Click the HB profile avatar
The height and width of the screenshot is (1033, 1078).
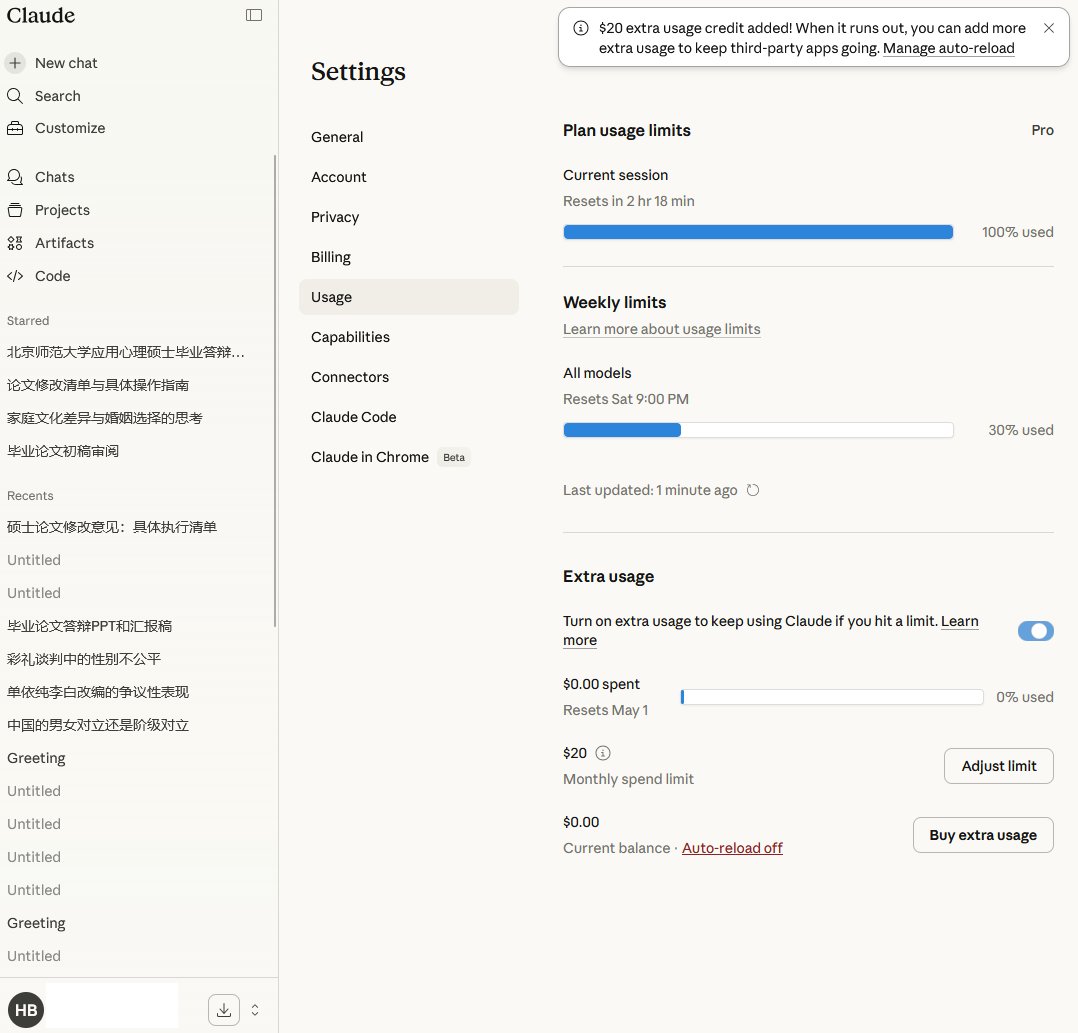26,1010
